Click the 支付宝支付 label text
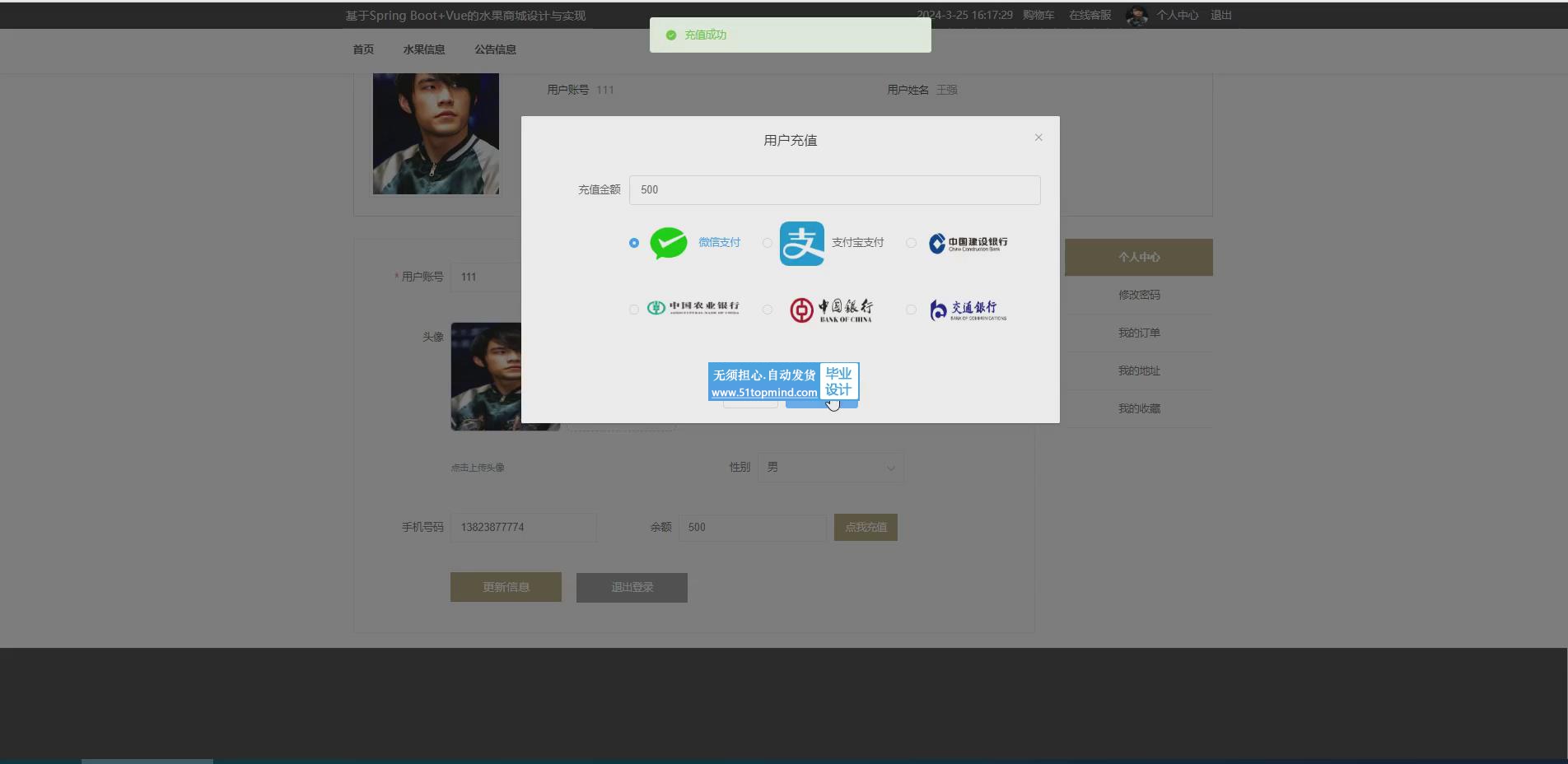The width and height of the screenshot is (1568, 764). pos(857,243)
